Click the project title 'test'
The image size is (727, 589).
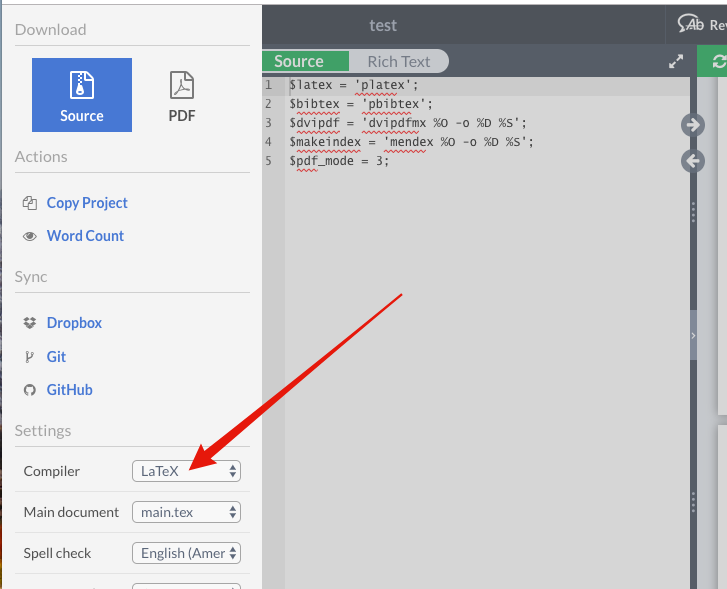383,26
